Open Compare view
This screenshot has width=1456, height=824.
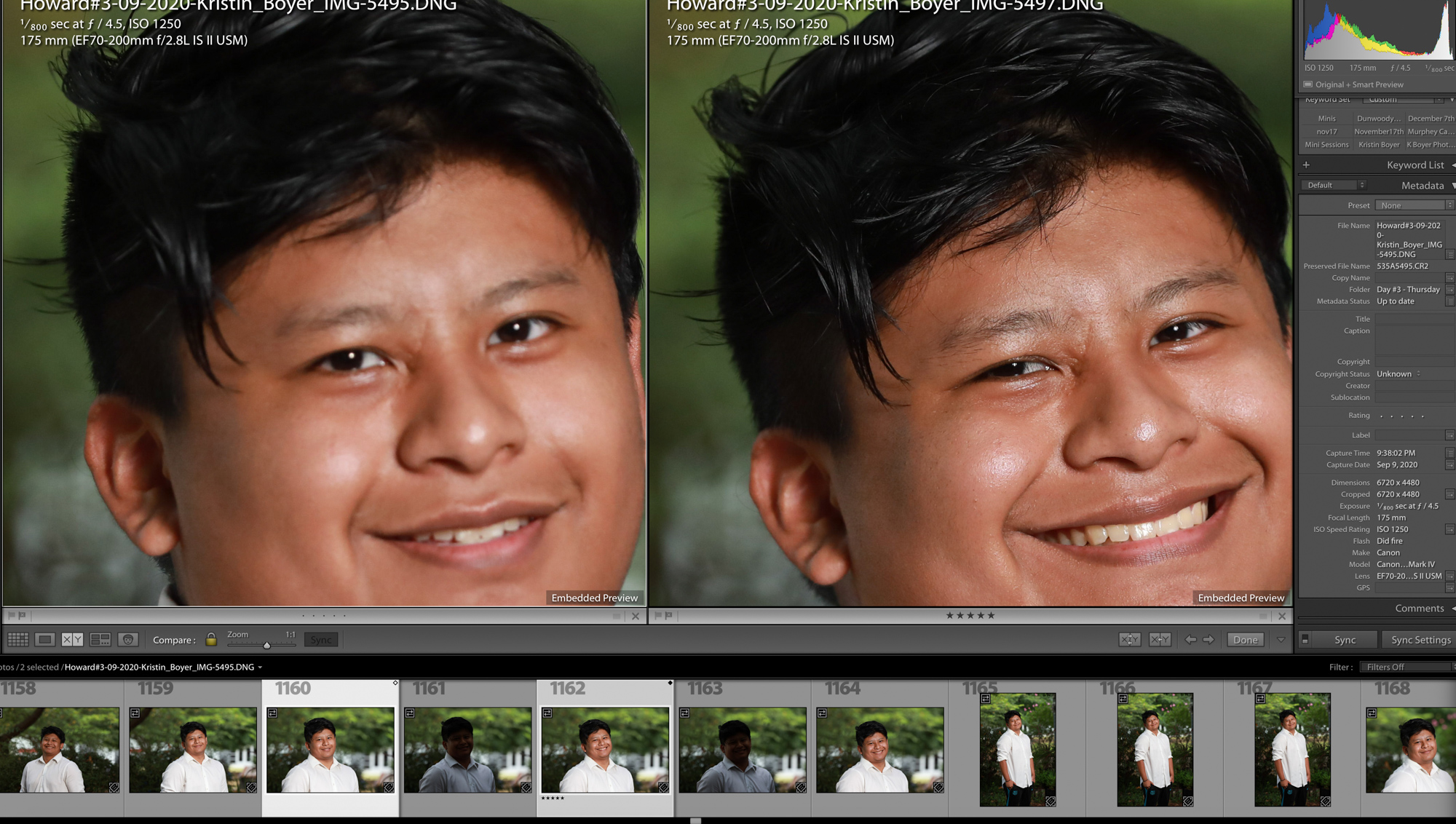(74, 639)
